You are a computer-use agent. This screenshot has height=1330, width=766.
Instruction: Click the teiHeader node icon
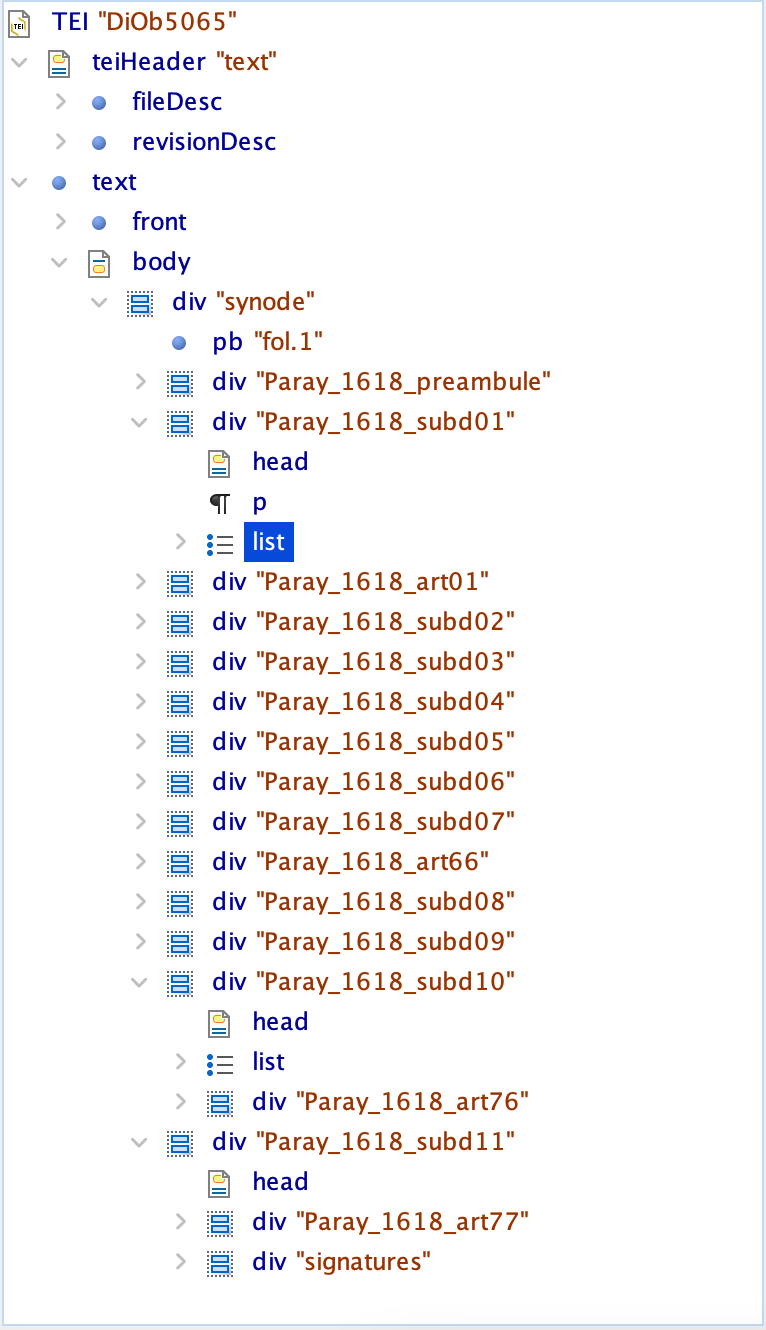[x=59, y=62]
